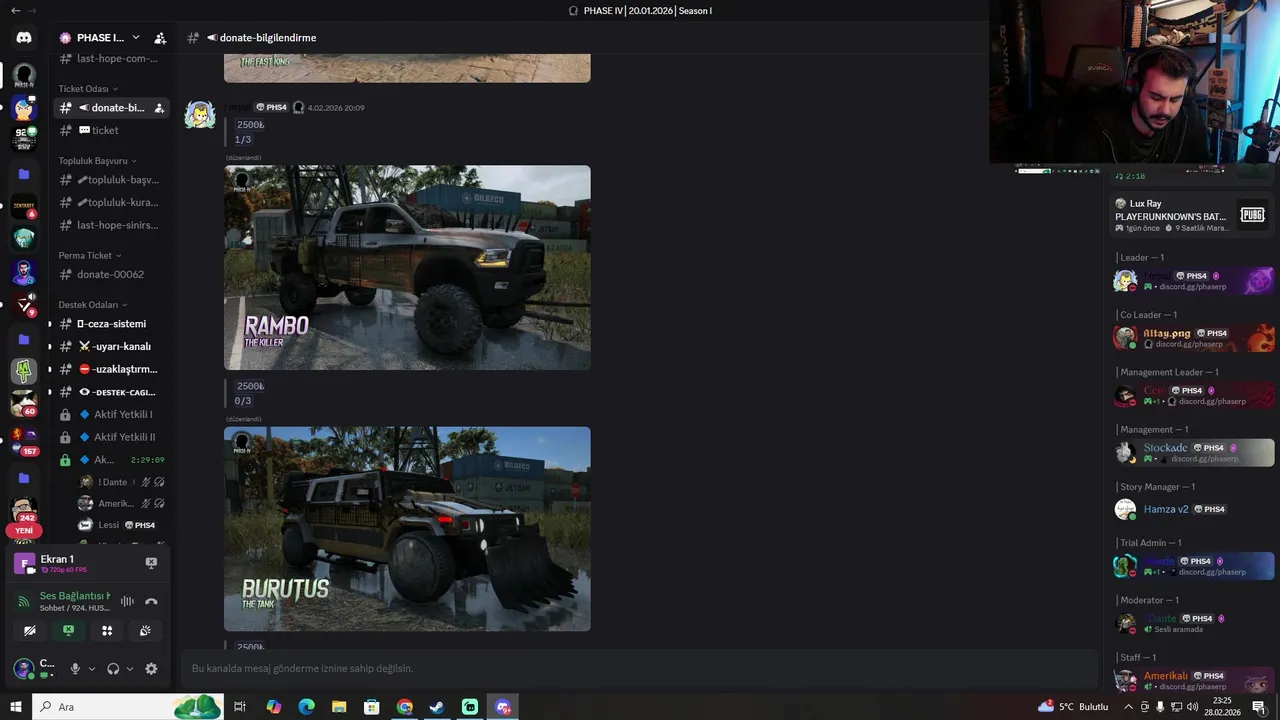Open Task View on taskbar

tap(240, 707)
